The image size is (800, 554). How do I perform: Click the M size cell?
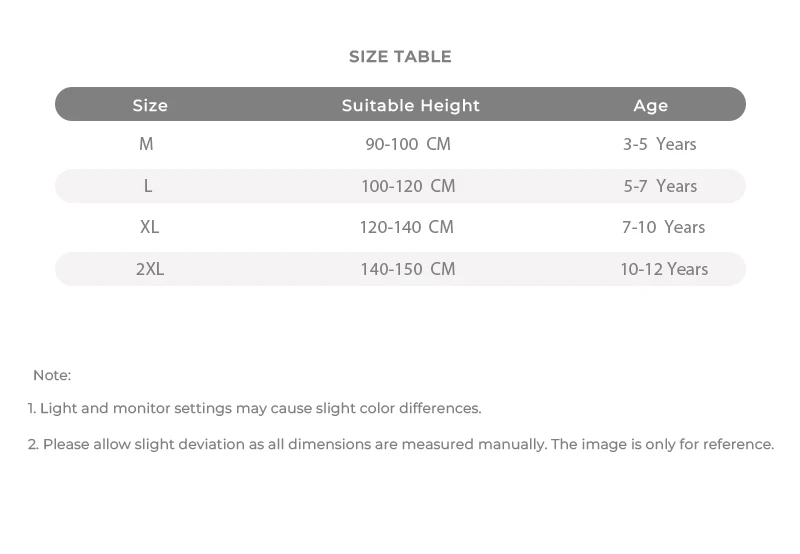point(146,144)
